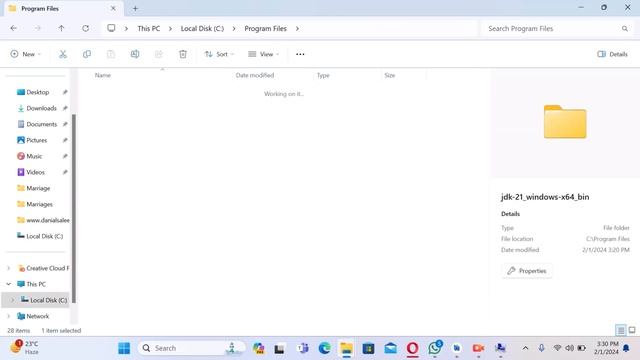
Task: Select Network in the navigation pane
Action: [38, 316]
